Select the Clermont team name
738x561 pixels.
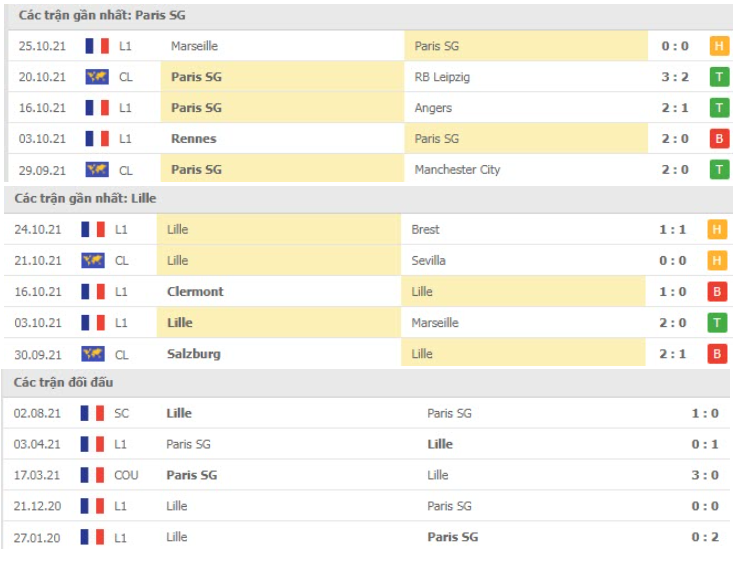point(195,292)
